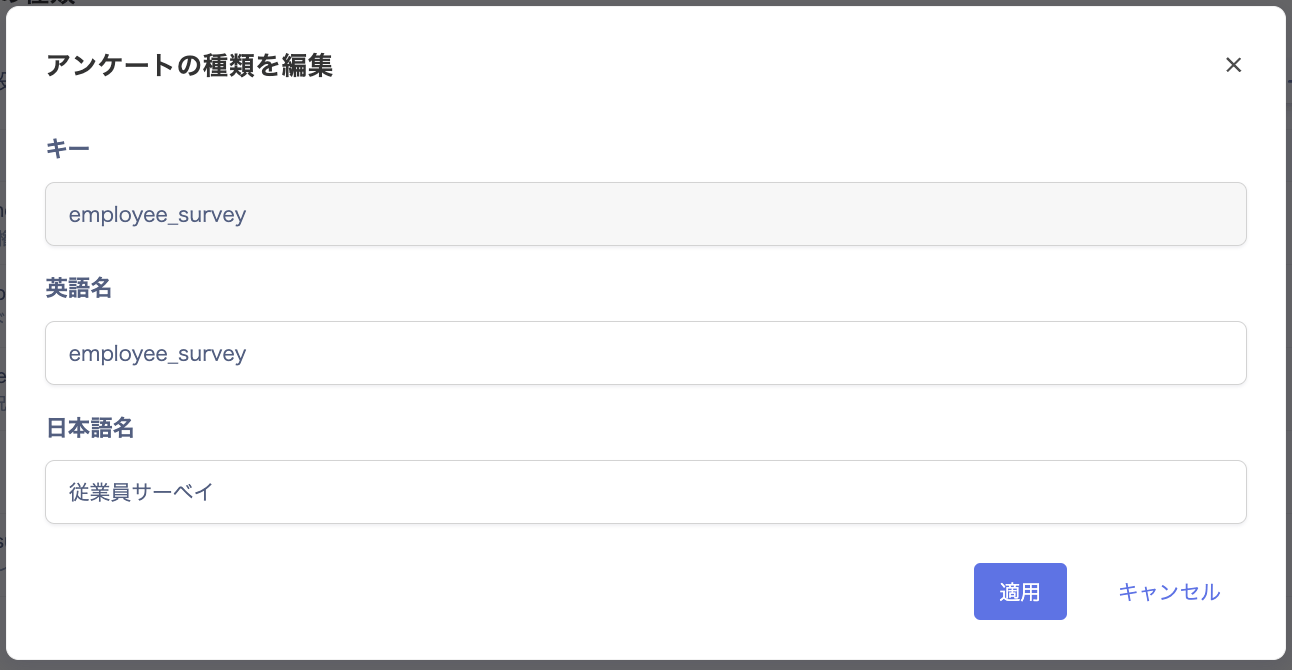Click blank dialog space left of 適用 button

point(500,592)
